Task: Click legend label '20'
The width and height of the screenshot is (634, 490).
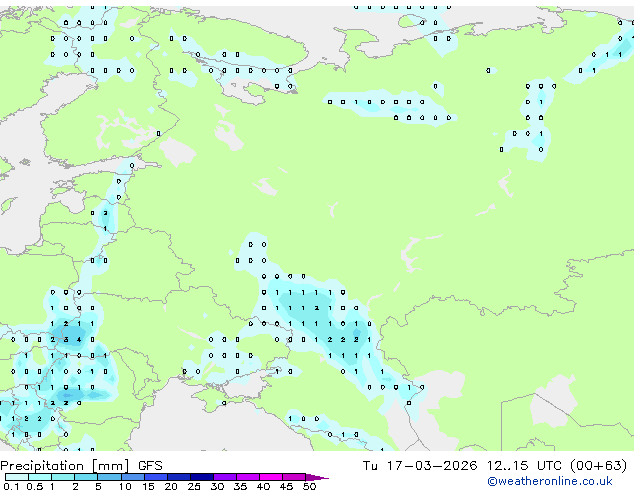Action: (171, 486)
